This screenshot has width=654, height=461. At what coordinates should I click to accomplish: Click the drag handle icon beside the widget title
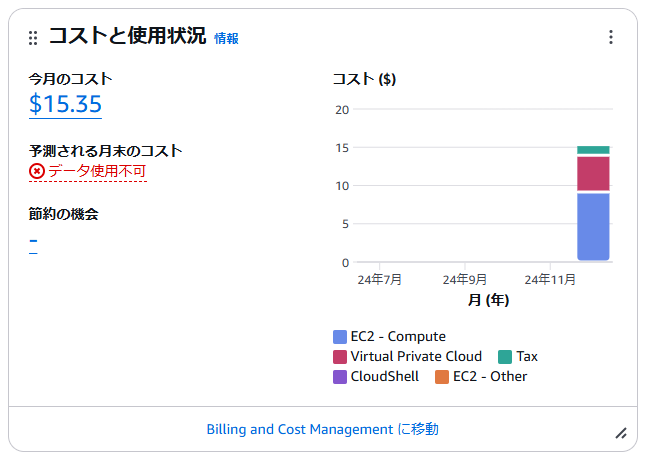(33, 38)
